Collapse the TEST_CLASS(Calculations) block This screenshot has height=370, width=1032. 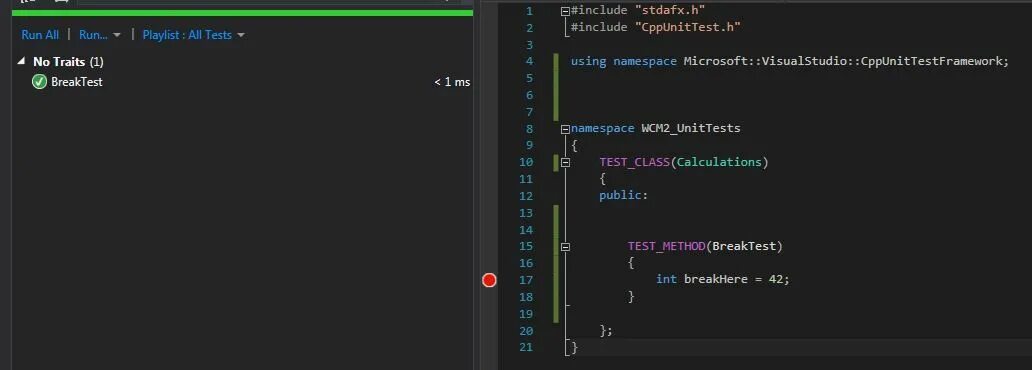tap(565, 163)
